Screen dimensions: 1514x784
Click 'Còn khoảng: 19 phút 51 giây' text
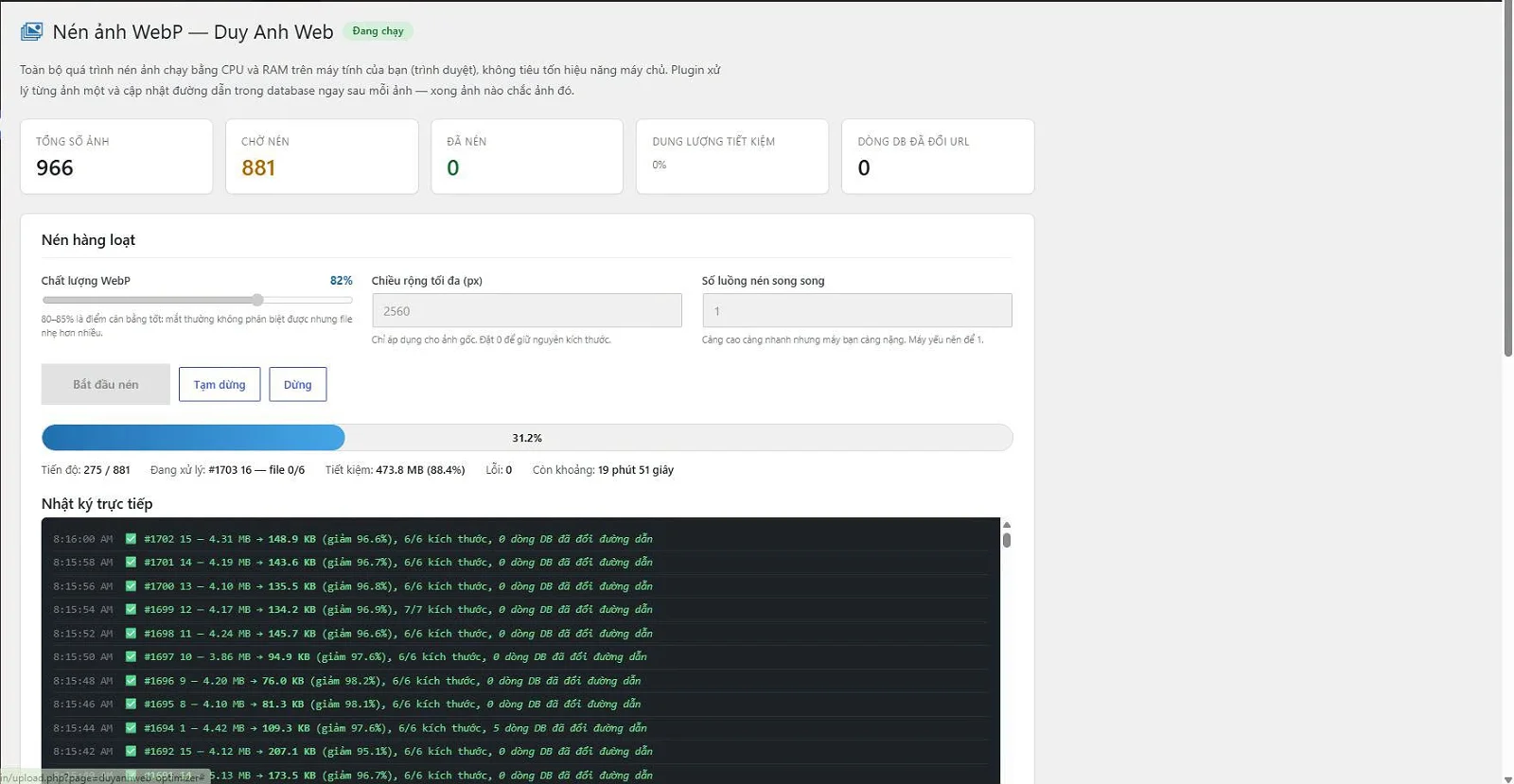point(604,470)
